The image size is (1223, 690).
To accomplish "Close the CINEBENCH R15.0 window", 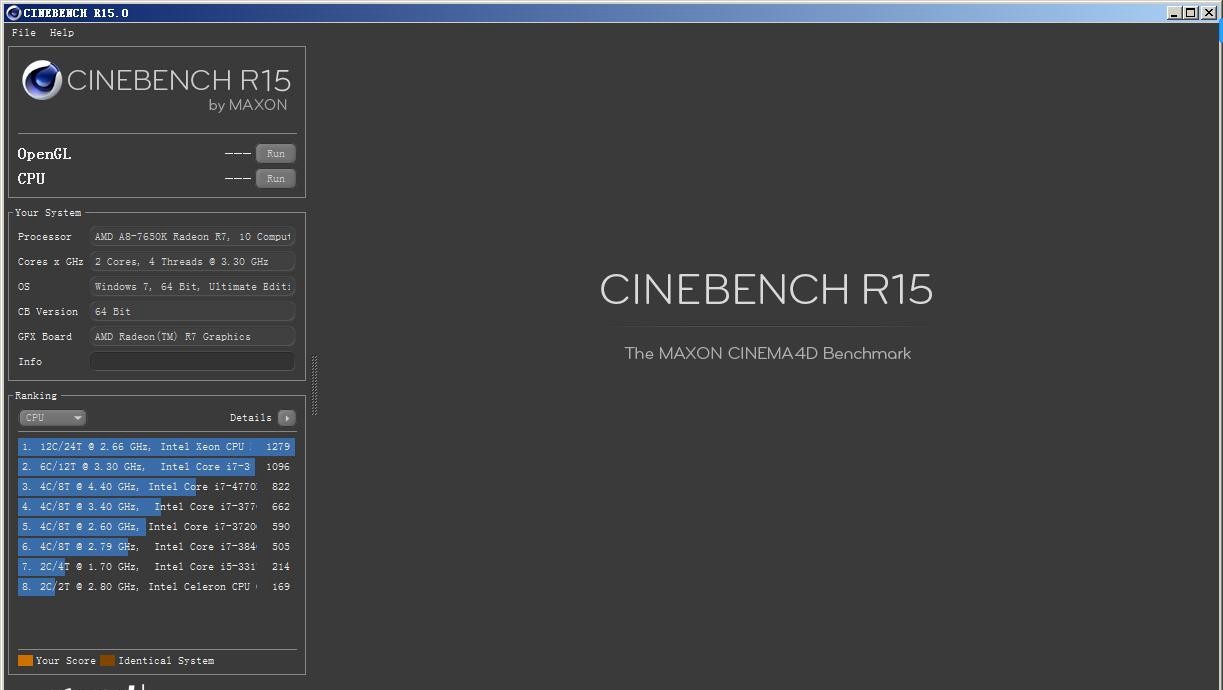I will pos(1208,13).
